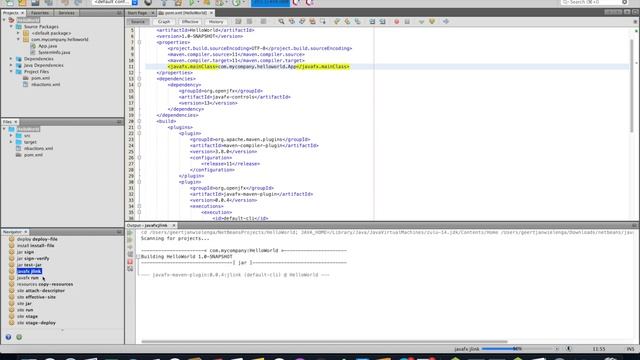The image size is (640, 360).
Task: Minimize the Navigator panel with header icon
Action: point(119,232)
